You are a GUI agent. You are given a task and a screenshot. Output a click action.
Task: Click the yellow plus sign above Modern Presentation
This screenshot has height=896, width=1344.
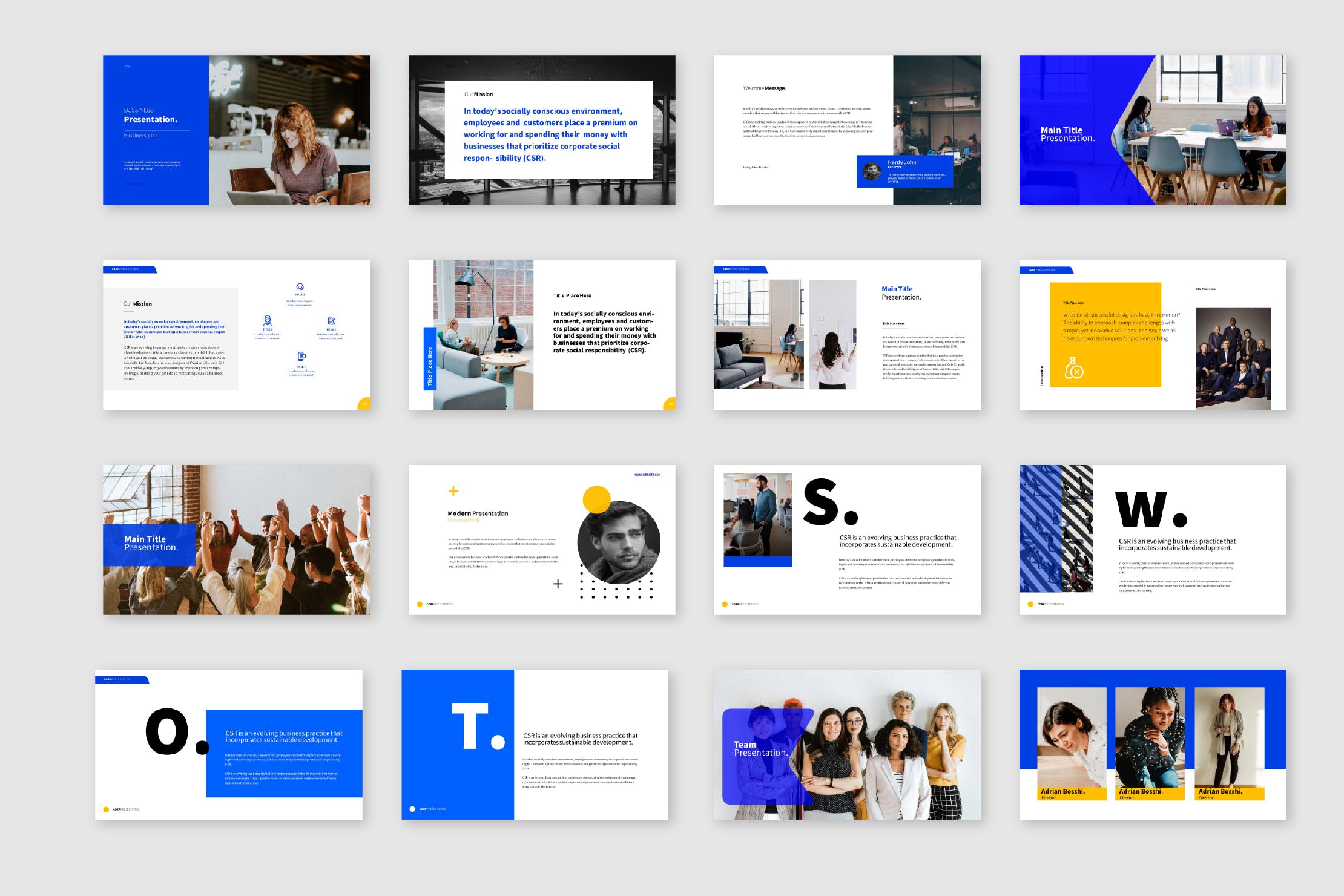(453, 491)
